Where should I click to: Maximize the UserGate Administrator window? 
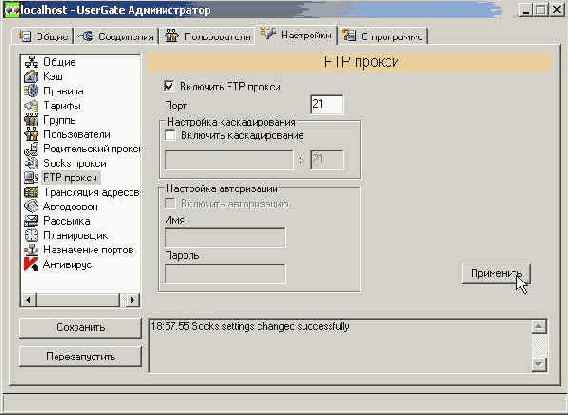coord(540,10)
